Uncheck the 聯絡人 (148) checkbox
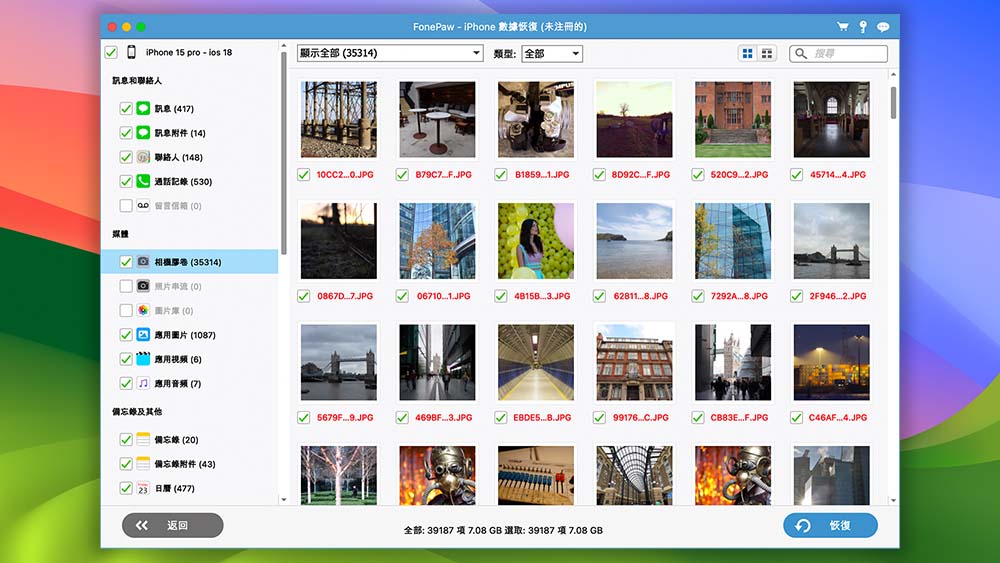This screenshot has height=563, width=1000. tap(126, 157)
